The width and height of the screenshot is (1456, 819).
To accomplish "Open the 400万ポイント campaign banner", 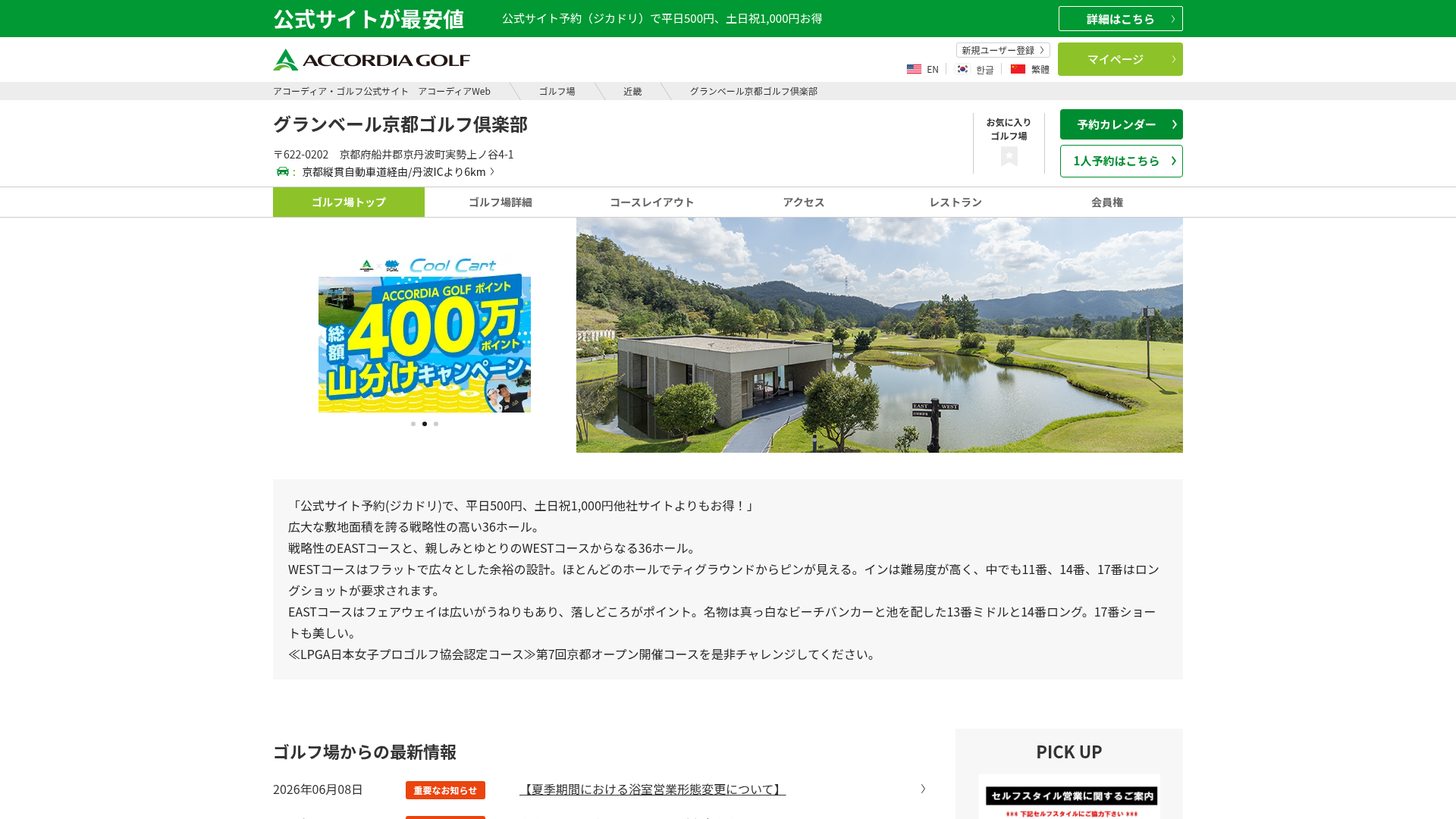I will pos(425,334).
